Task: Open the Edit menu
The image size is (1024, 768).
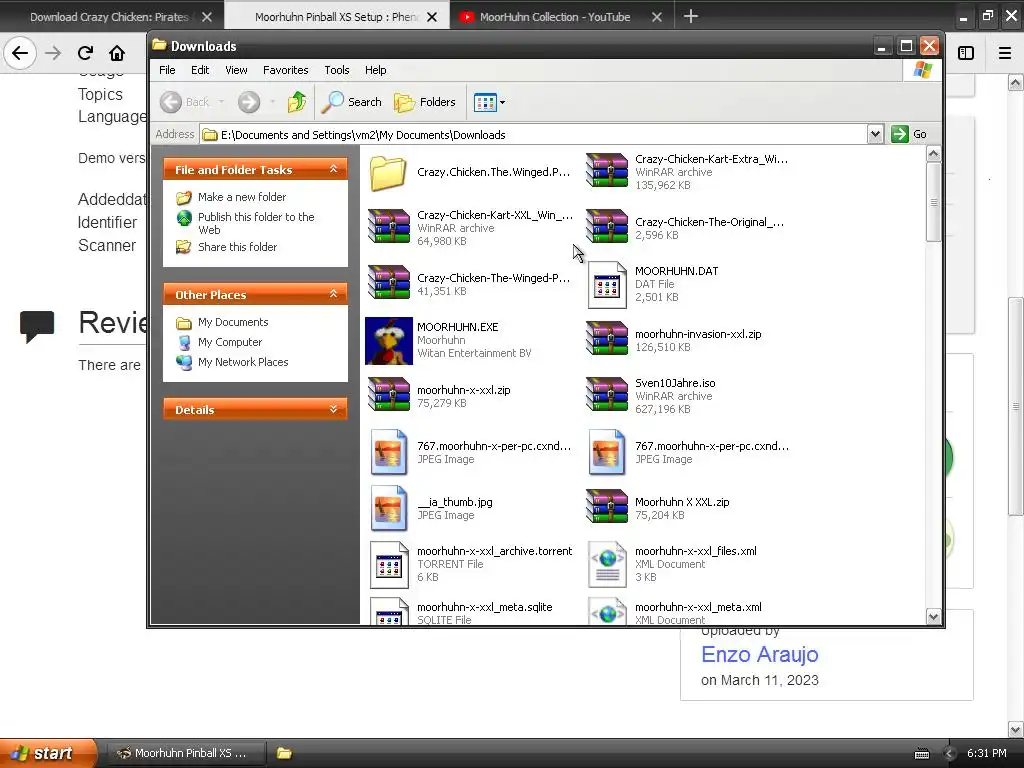Action: (200, 70)
